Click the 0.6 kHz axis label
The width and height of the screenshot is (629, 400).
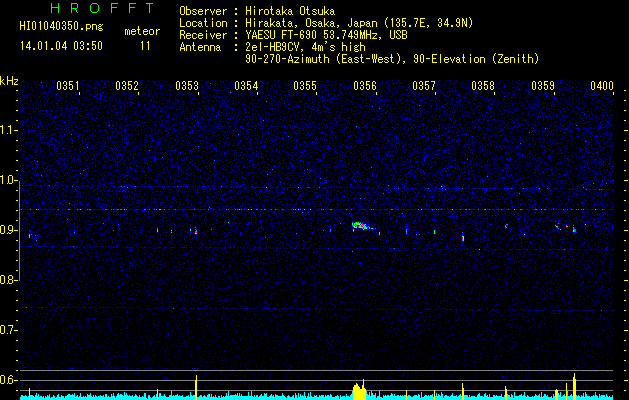click(8, 380)
